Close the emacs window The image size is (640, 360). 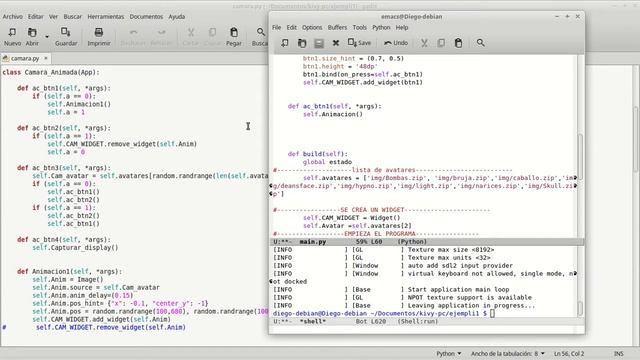click(x=578, y=16)
